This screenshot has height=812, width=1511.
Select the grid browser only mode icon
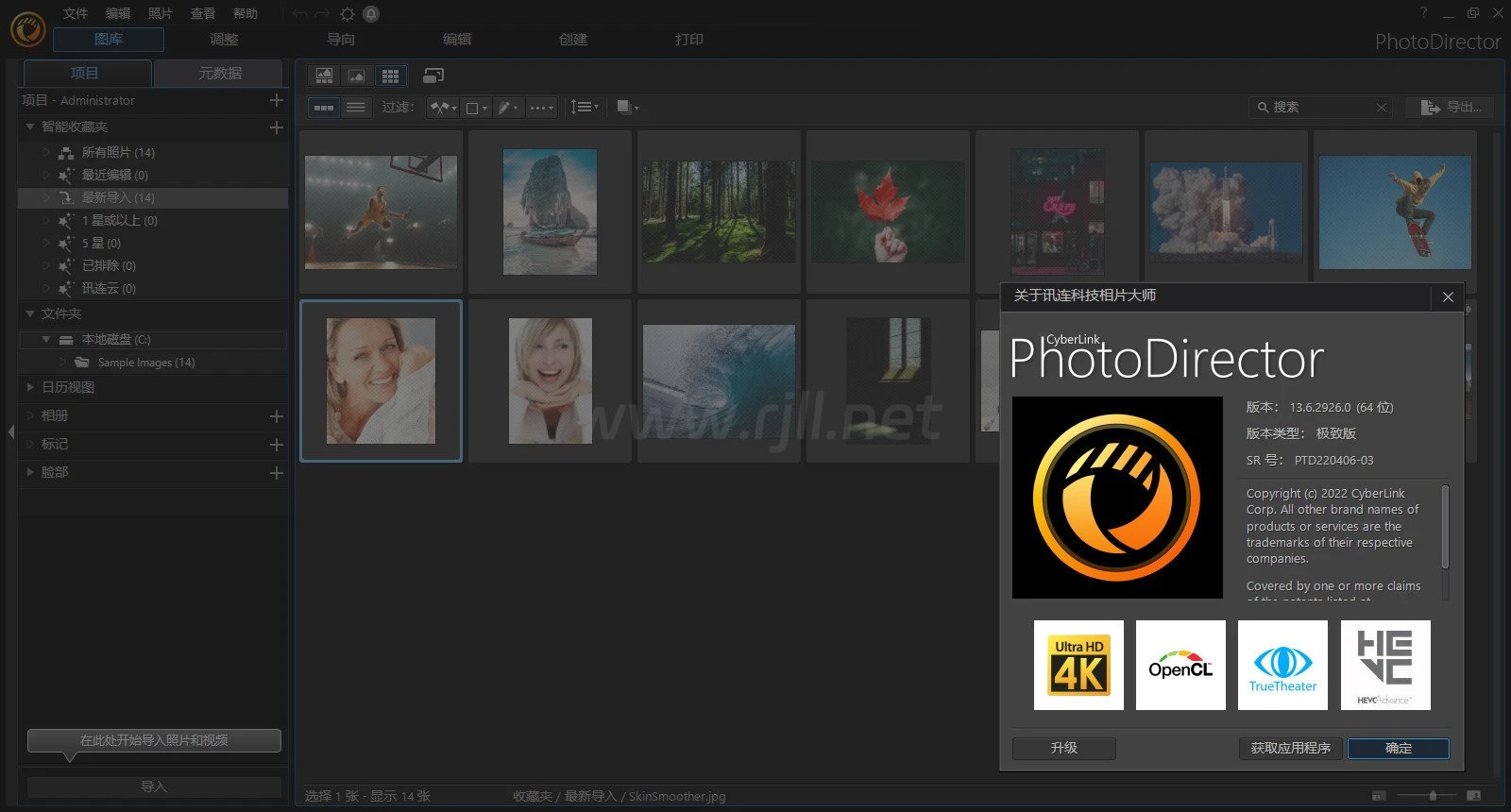click(390, 76)
